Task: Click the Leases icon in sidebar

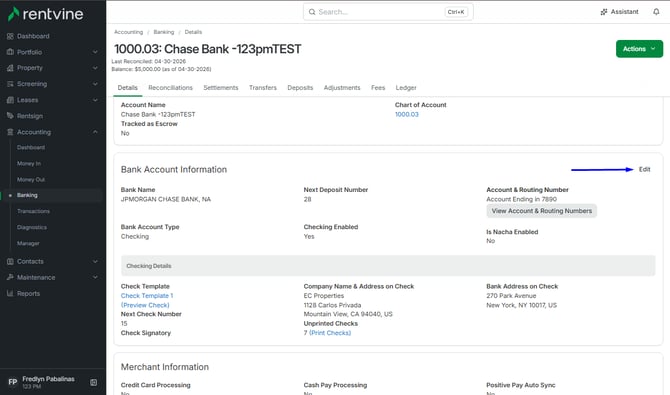Action: pos(10,100)
